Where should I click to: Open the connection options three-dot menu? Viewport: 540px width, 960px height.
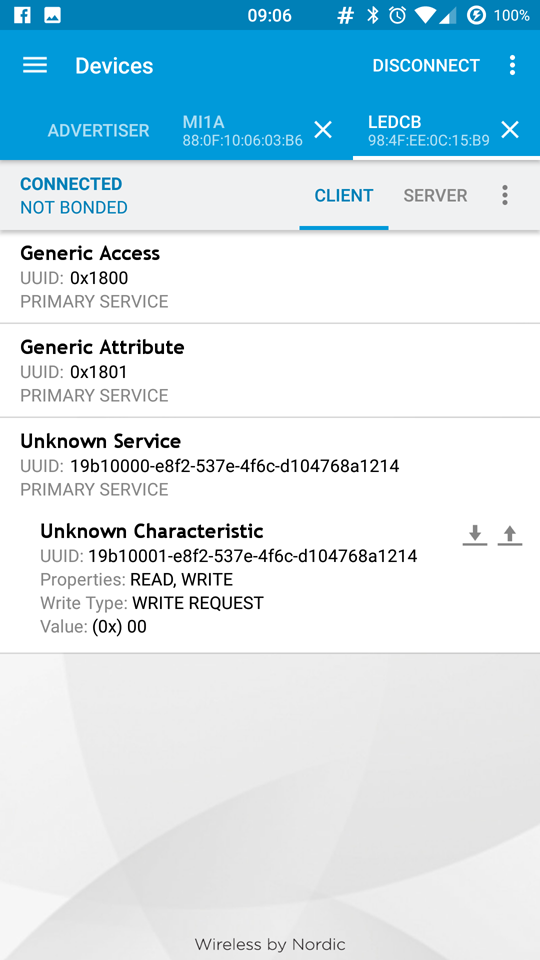pos(504,195)
